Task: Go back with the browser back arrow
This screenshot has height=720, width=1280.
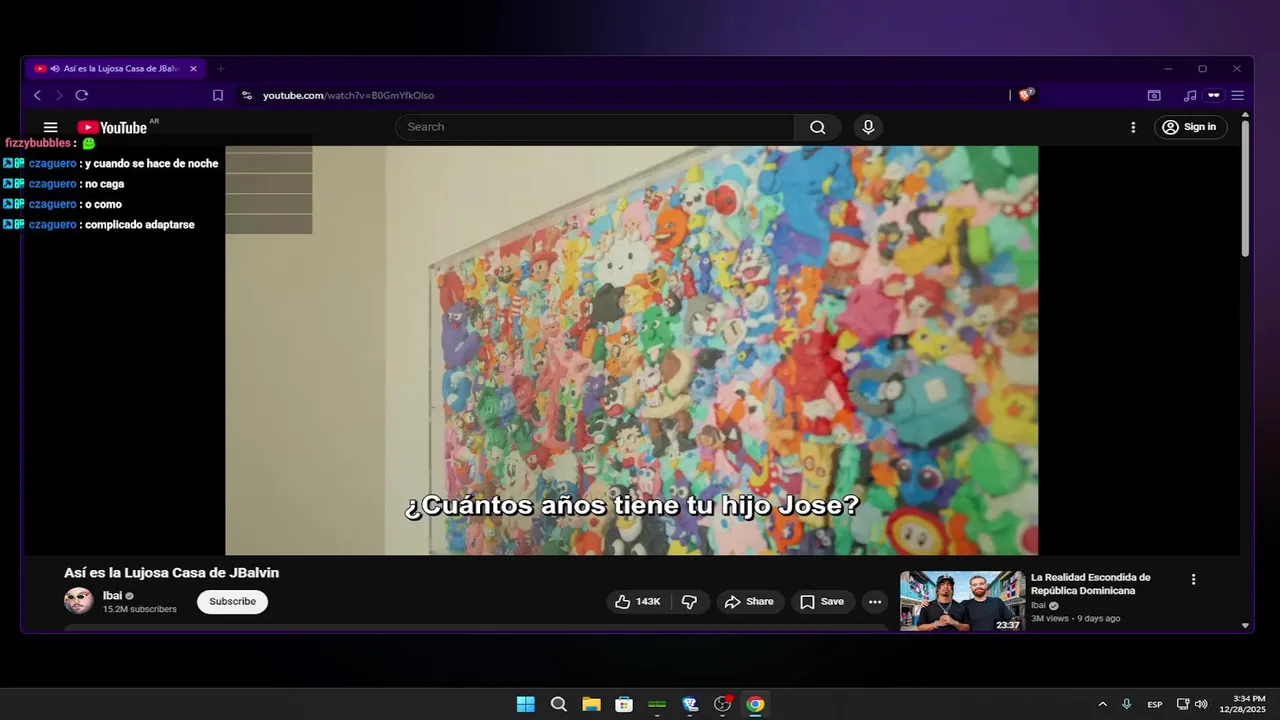Action: click(x=38, y=95)
